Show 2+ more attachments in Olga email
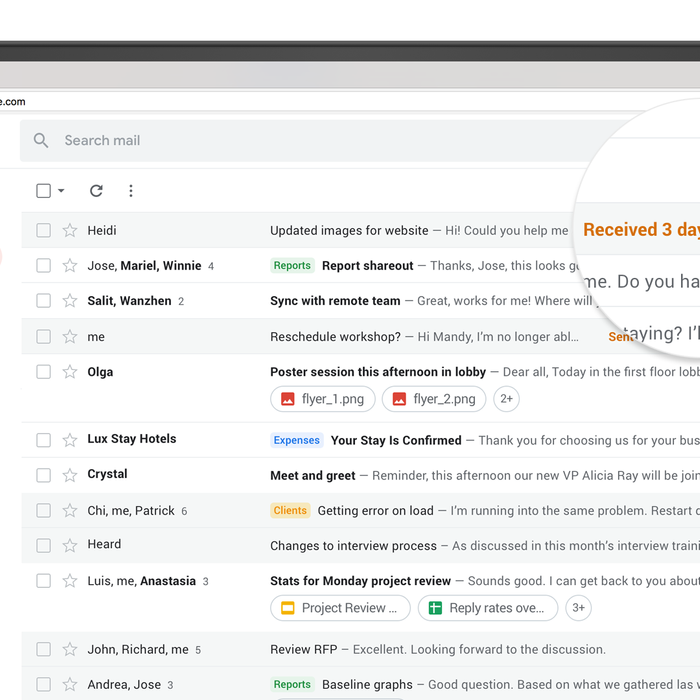The height and width of the screenshot is (700, 700). coord(506,399)
